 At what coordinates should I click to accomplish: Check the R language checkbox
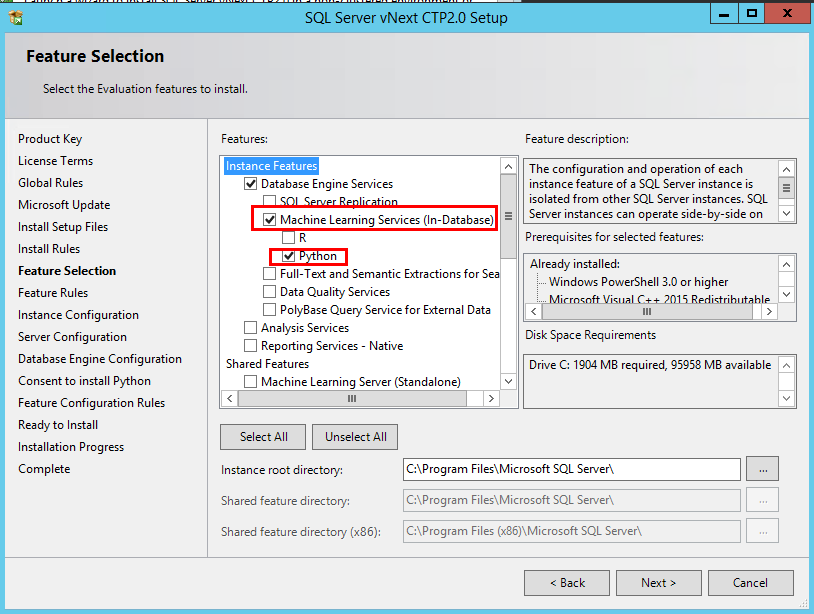(288, 238)
